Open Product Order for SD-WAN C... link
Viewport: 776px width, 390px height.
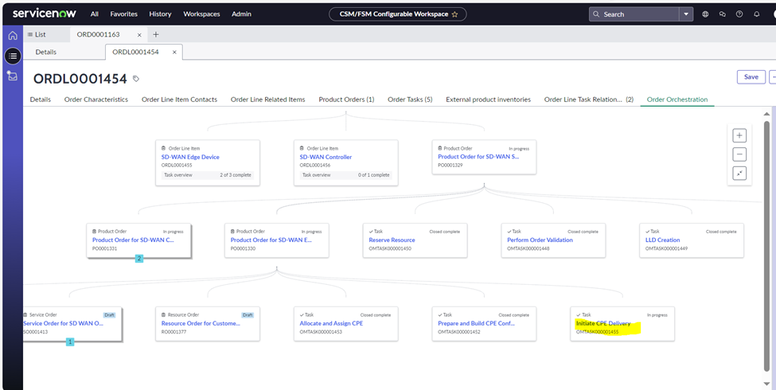point(133,240)
